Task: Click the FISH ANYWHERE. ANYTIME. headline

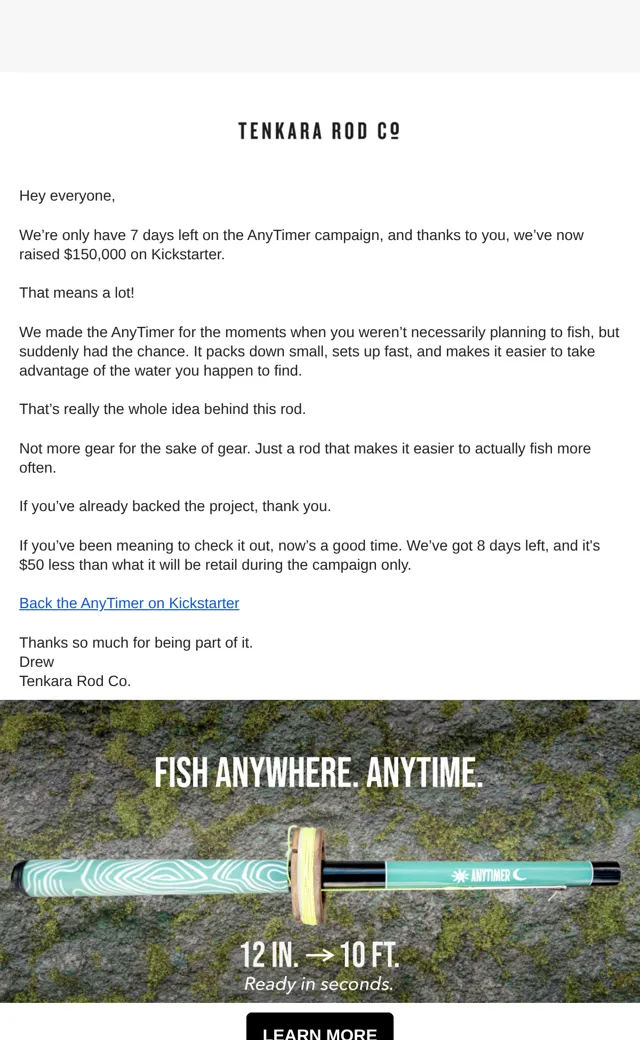Action: [x=319, y=773]
